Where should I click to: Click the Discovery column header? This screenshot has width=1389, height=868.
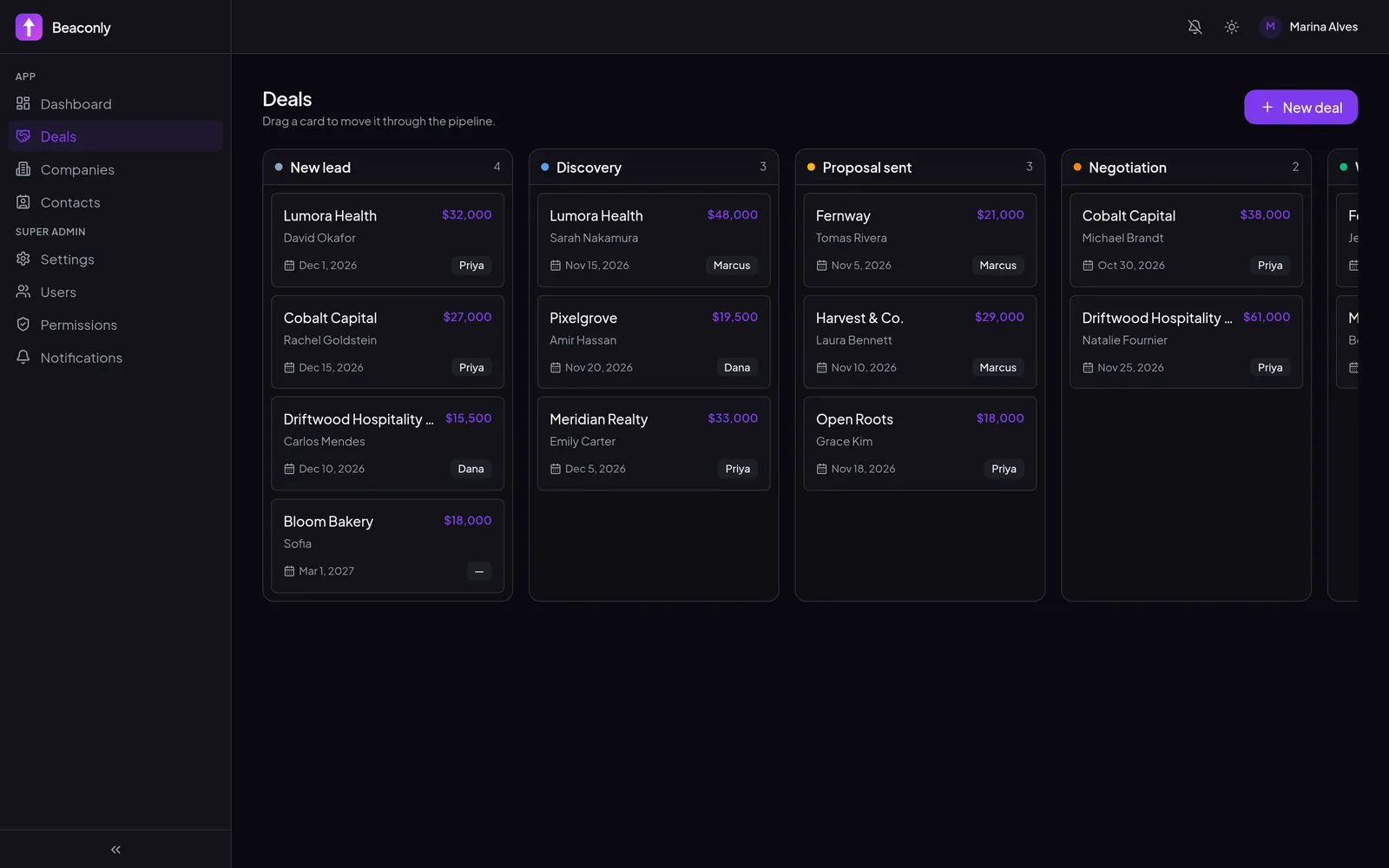click(654, 167)
